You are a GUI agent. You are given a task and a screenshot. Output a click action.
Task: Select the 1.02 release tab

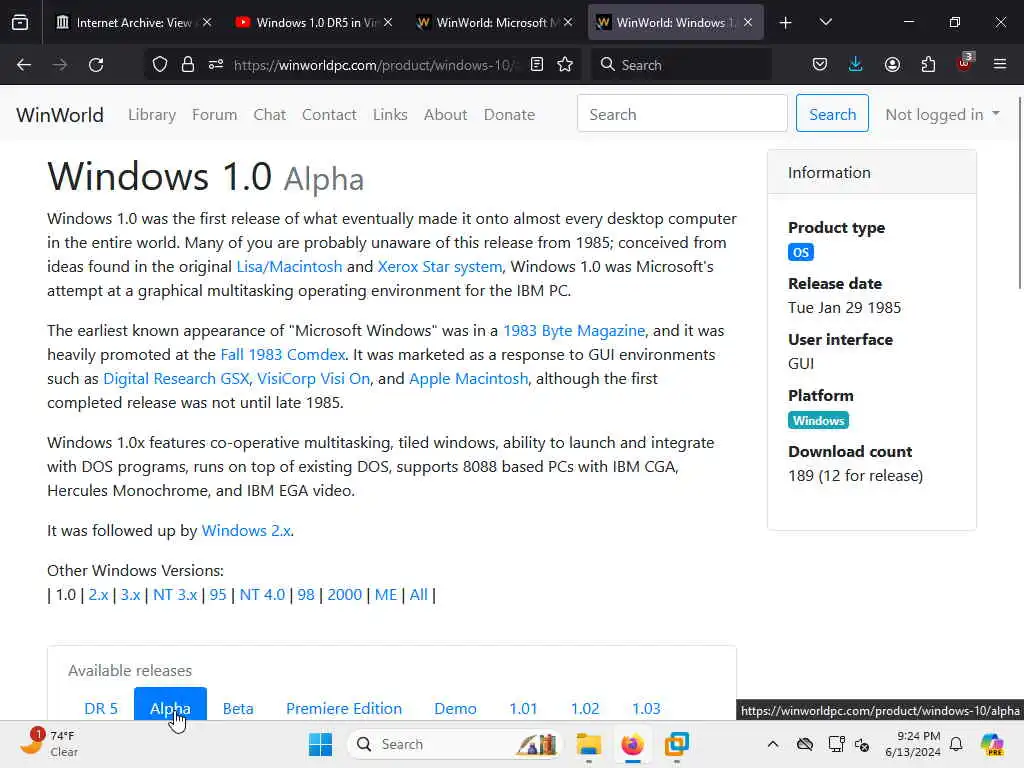point(584,708)
